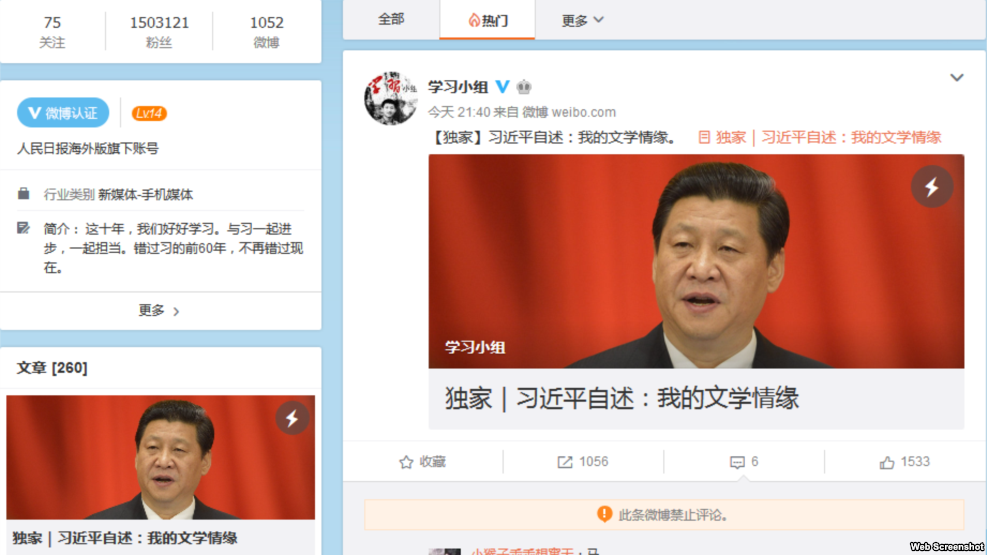Click the repost share icon with 1056

pos(565,462)
